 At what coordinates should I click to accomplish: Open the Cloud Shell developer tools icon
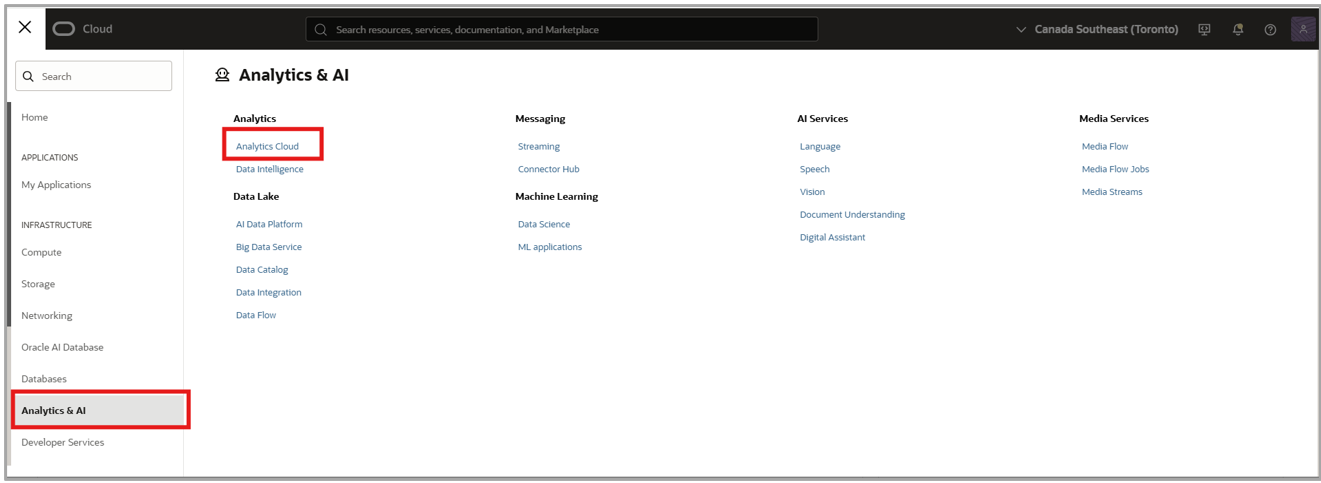1204,30
